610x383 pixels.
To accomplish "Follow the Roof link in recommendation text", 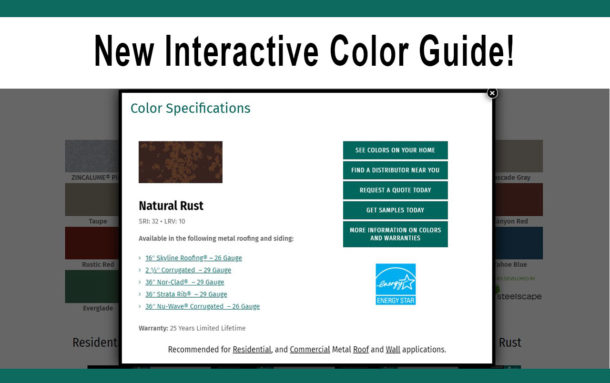I will tap(361, 350).
